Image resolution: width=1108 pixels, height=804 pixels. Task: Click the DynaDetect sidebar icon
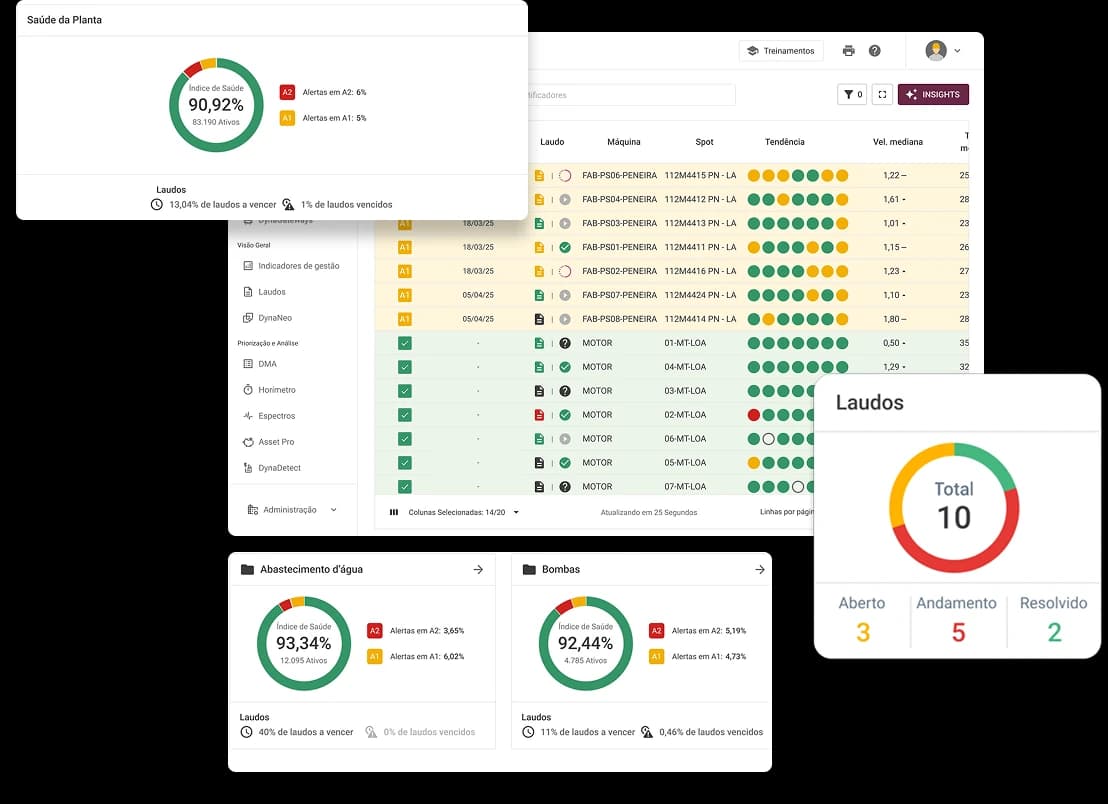pyautogui.click(x=249, y=468)
